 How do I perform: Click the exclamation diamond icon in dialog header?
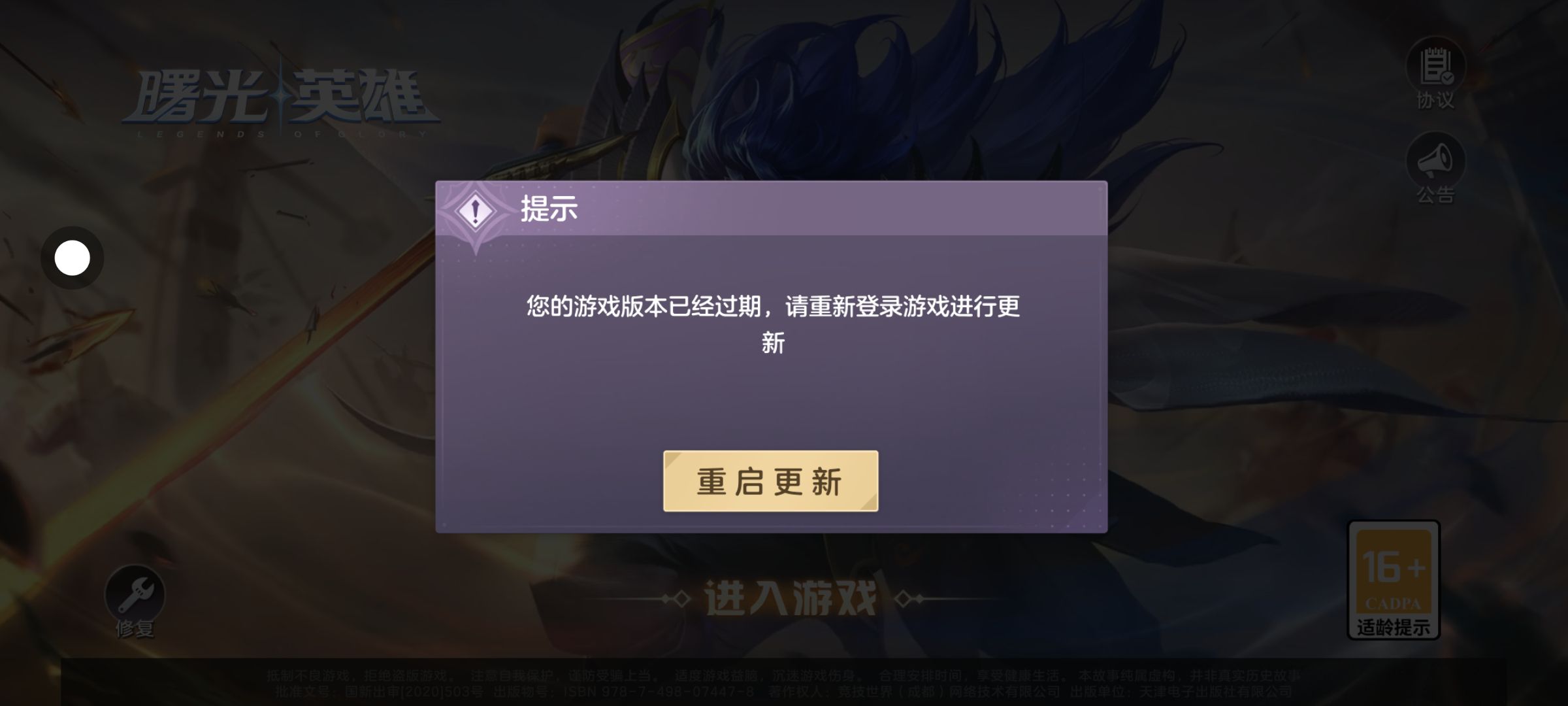click(476, 210)
